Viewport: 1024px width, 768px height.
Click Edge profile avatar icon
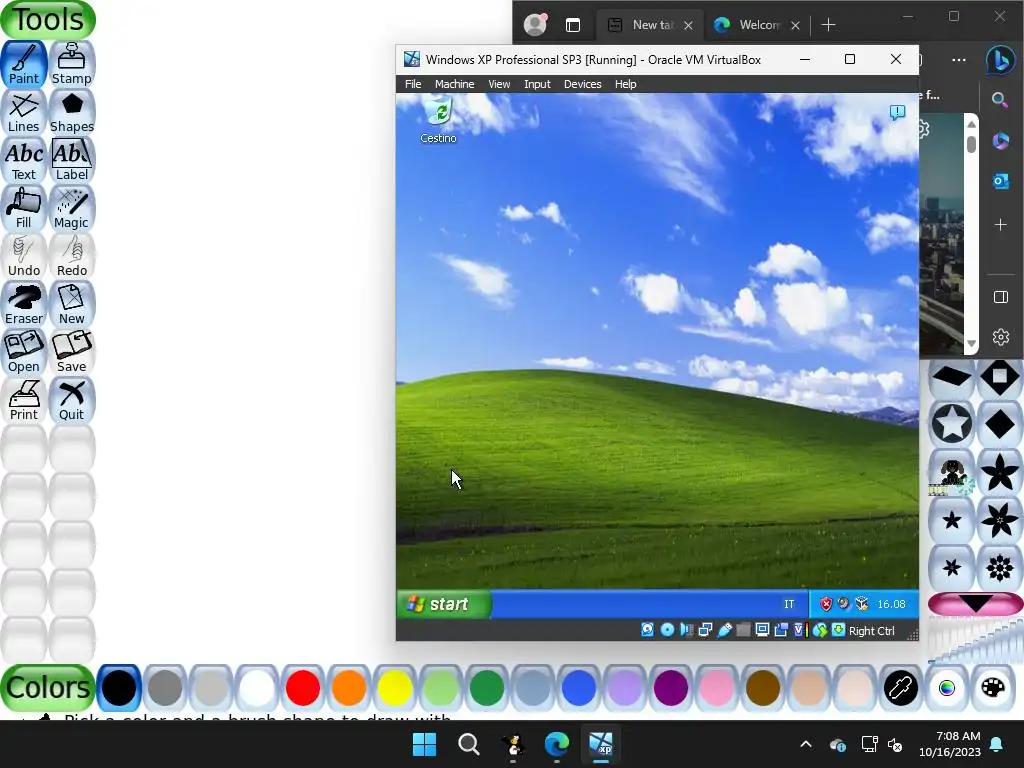coord(536,25)
